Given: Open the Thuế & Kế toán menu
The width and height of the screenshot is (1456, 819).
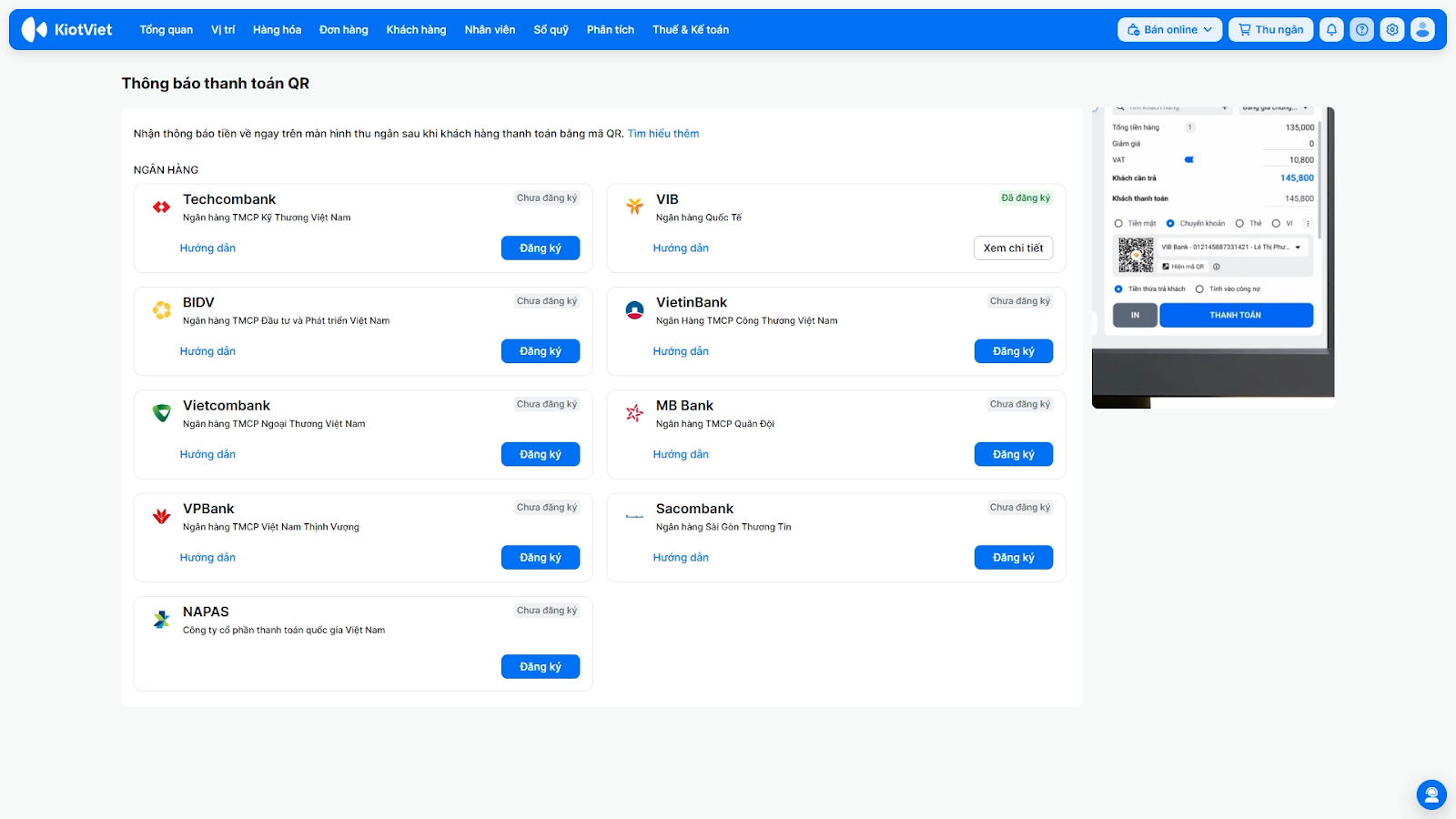Looking at the screenshot, I should (691, 30).
